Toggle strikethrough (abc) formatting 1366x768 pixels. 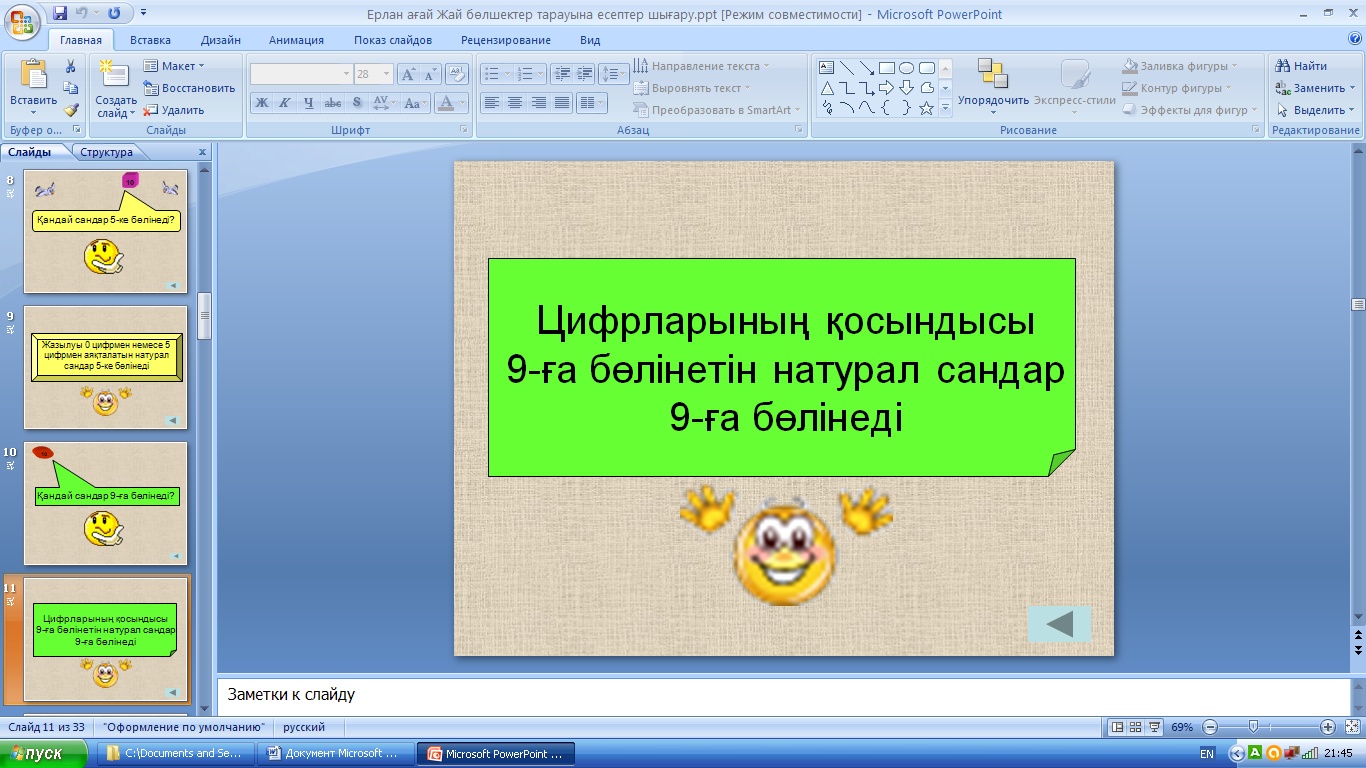(332, 103)
